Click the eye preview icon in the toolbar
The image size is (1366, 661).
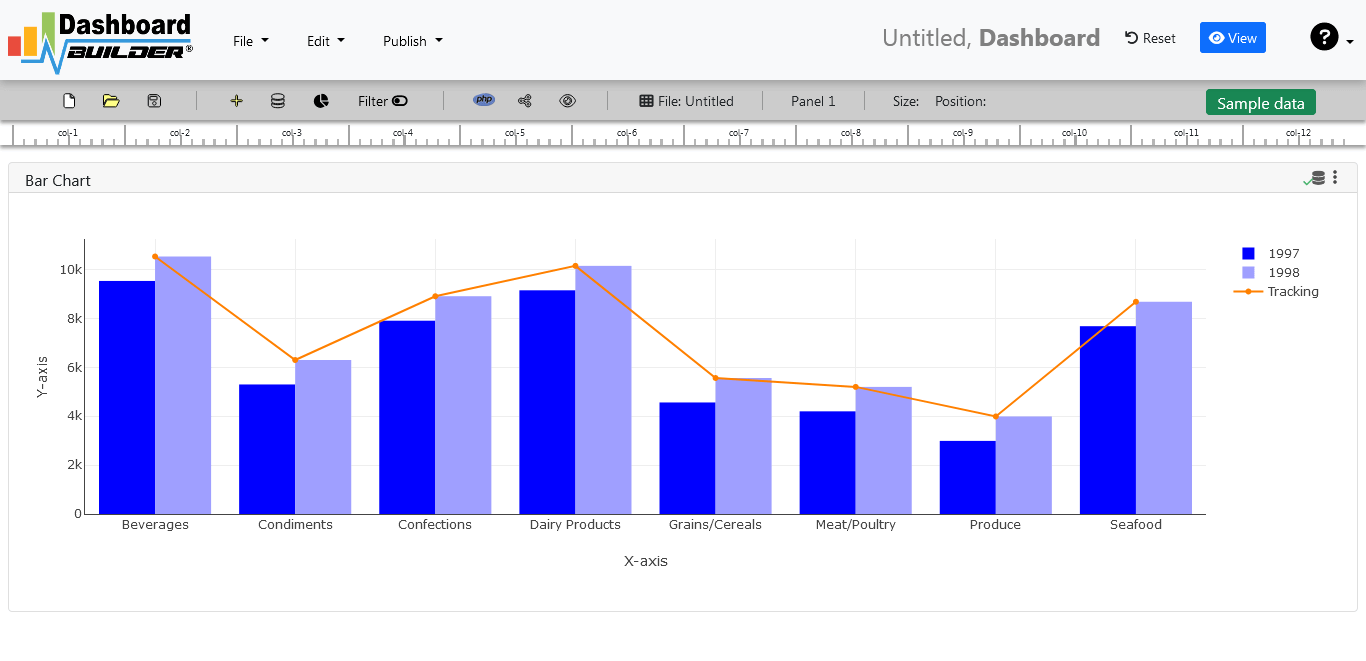568,100
